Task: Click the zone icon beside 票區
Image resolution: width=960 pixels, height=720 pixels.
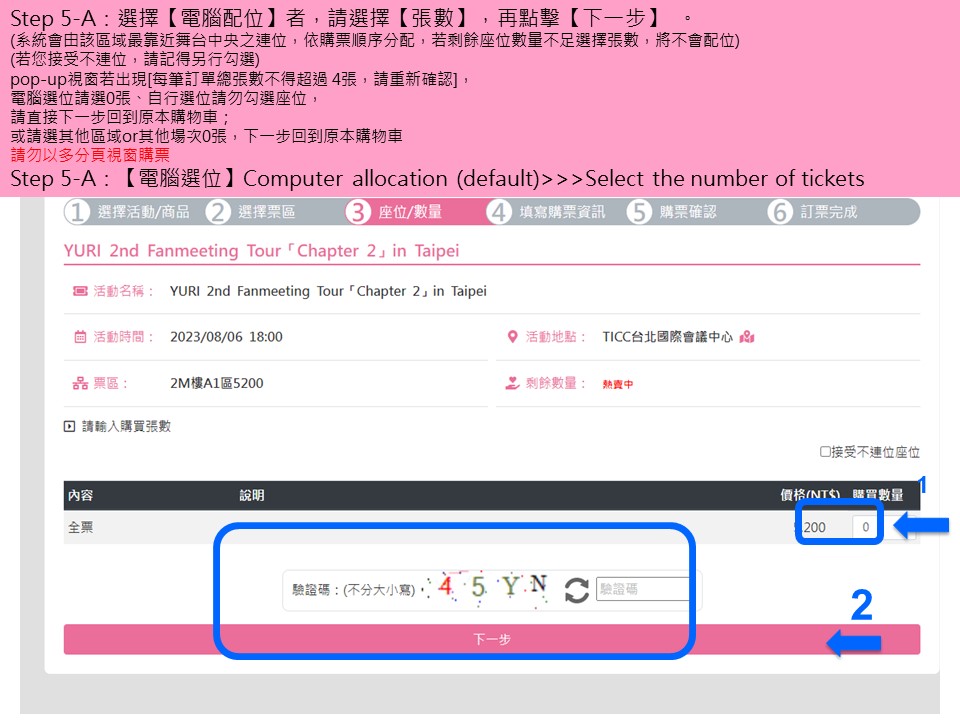Action: pyautogui.click(x=80, y=383)
